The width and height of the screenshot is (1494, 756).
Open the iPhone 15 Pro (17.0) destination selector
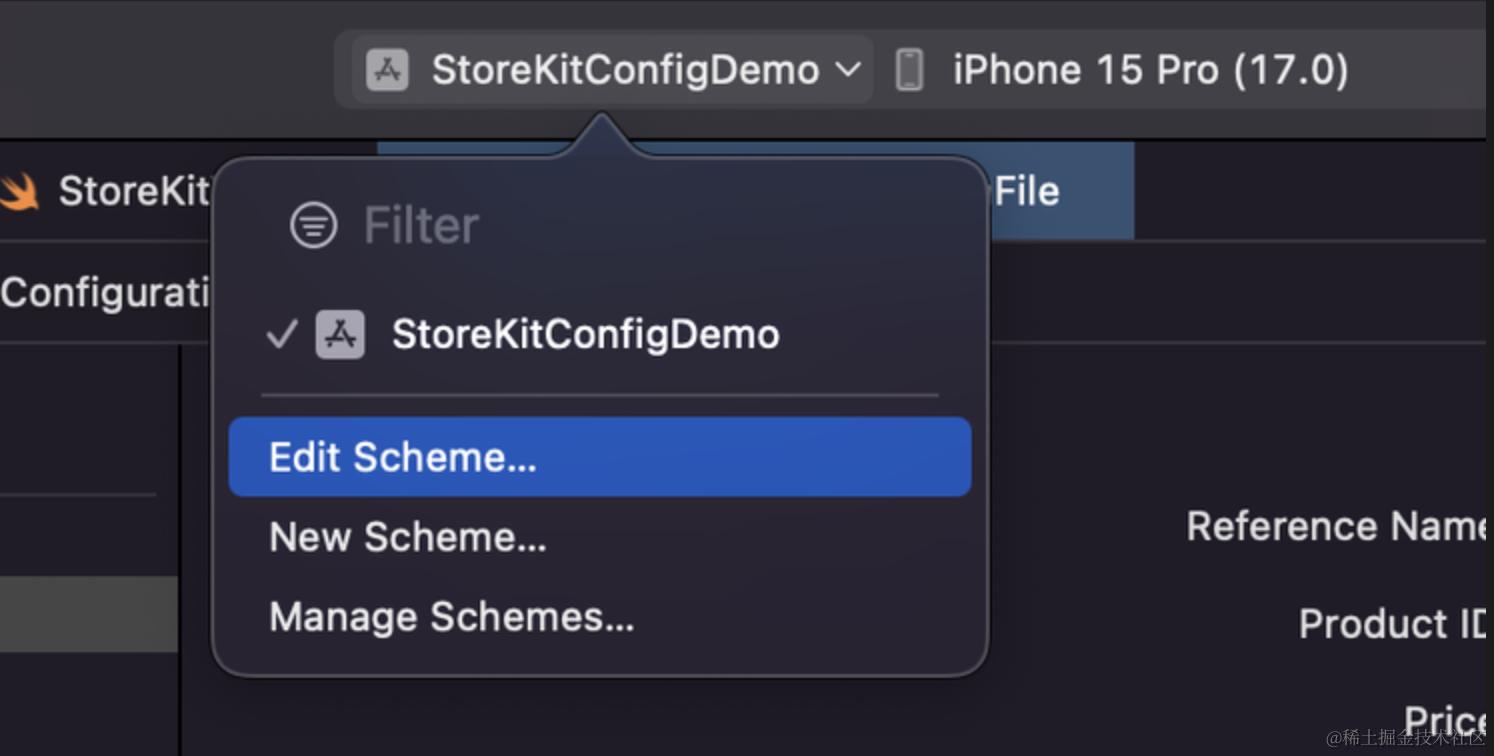[1150, 71]
